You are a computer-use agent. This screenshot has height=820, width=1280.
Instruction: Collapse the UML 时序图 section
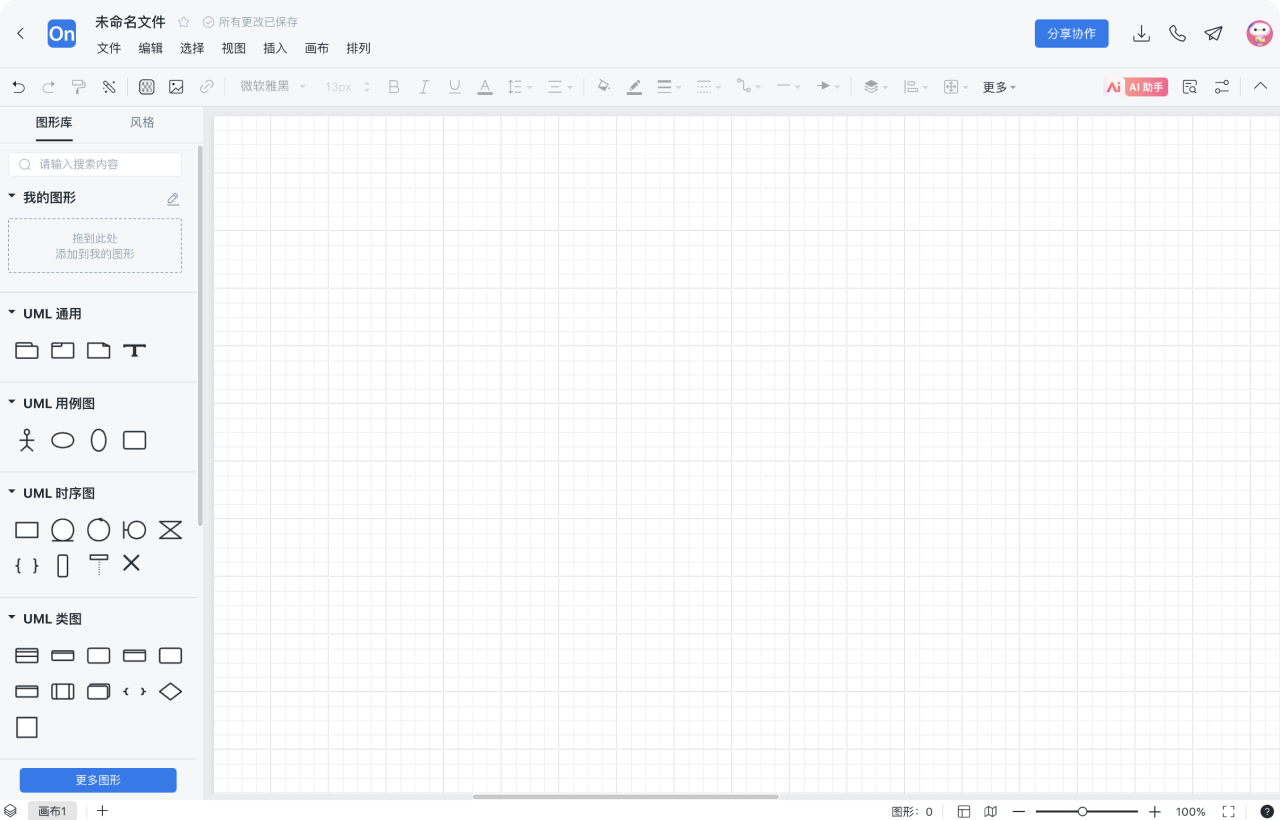coord(12,493)
